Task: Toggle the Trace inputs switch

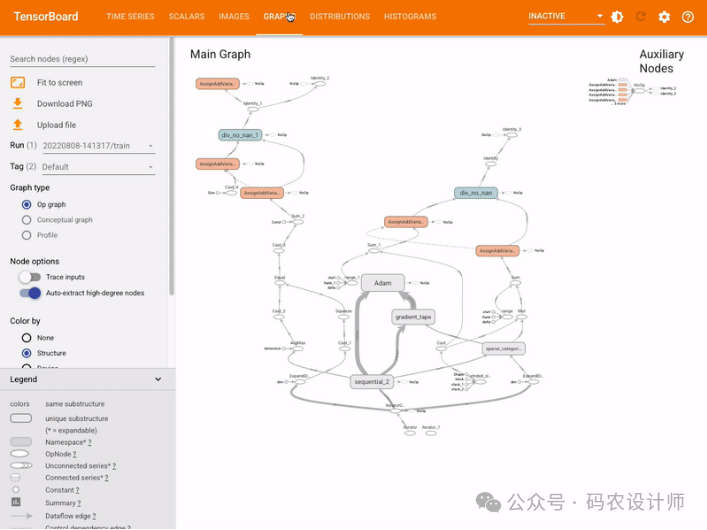Action: coord(30,277)
